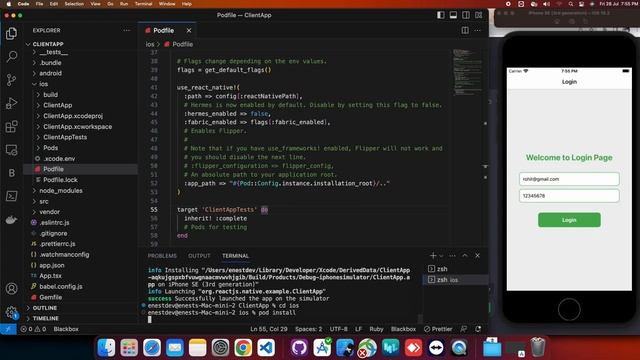Close the Podfile editor tab
The image size is (640, 360).
(x=189, y=31)
